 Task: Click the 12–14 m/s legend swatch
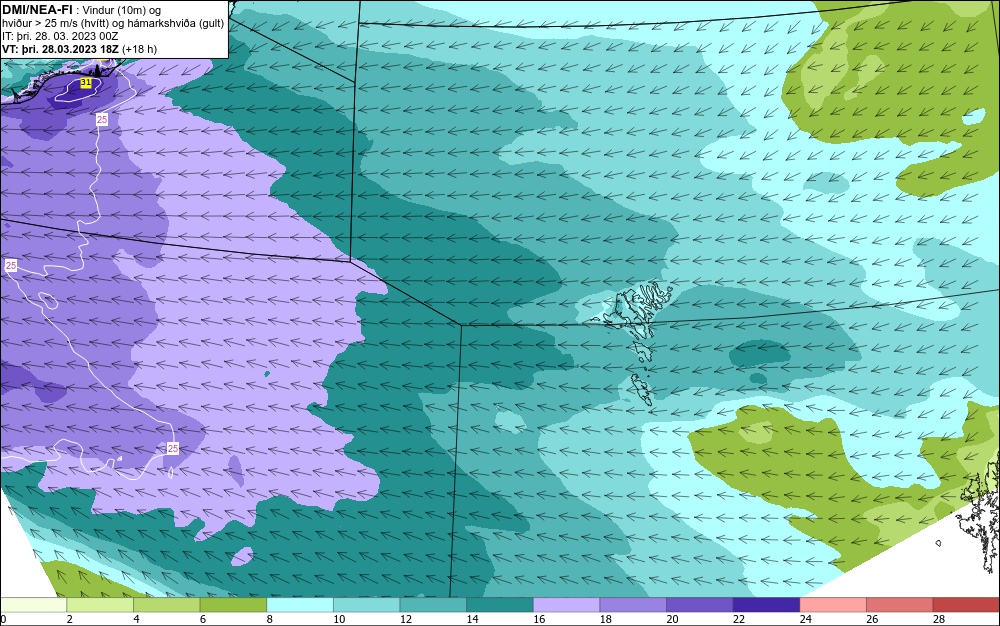tap(433, 605)
